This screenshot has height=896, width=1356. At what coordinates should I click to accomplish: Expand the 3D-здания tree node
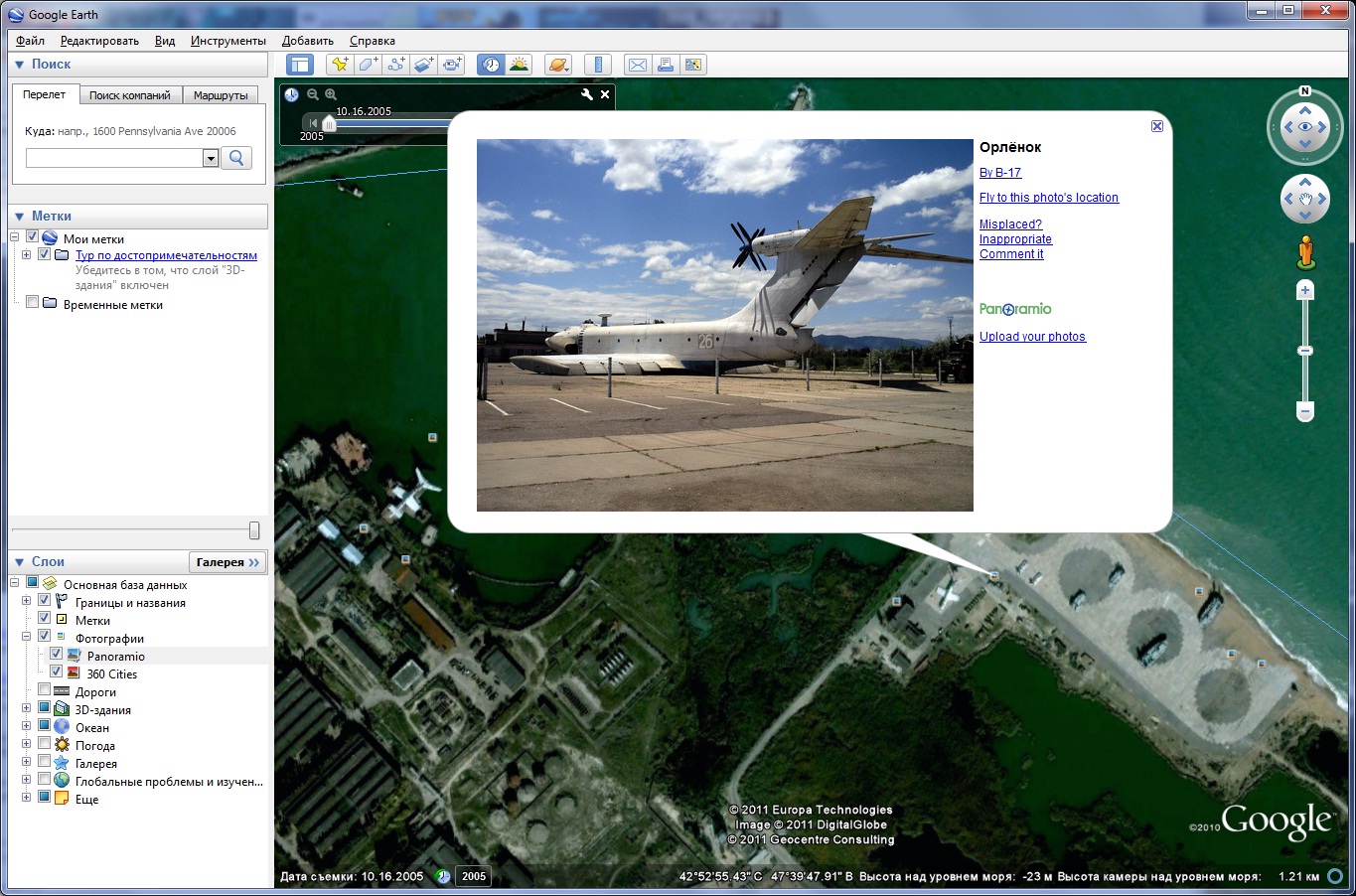(27, 708)
